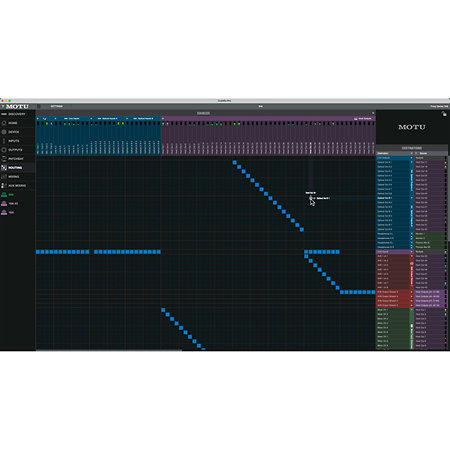Toggle blue routing square at Optical Out A 1 row
This screenshot has width=450, height=450.
[x=235, y=163]
